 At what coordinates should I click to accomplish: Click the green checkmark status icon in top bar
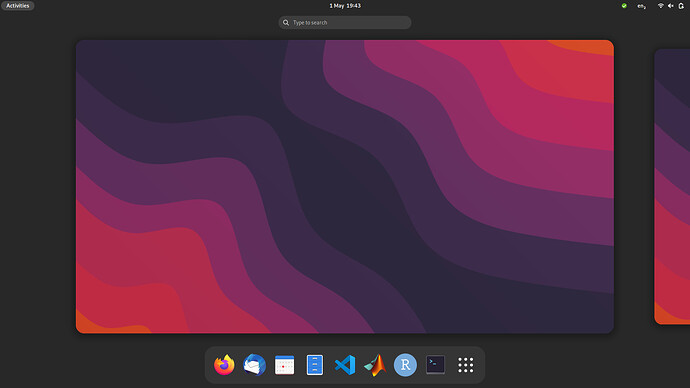pos(624,6)
